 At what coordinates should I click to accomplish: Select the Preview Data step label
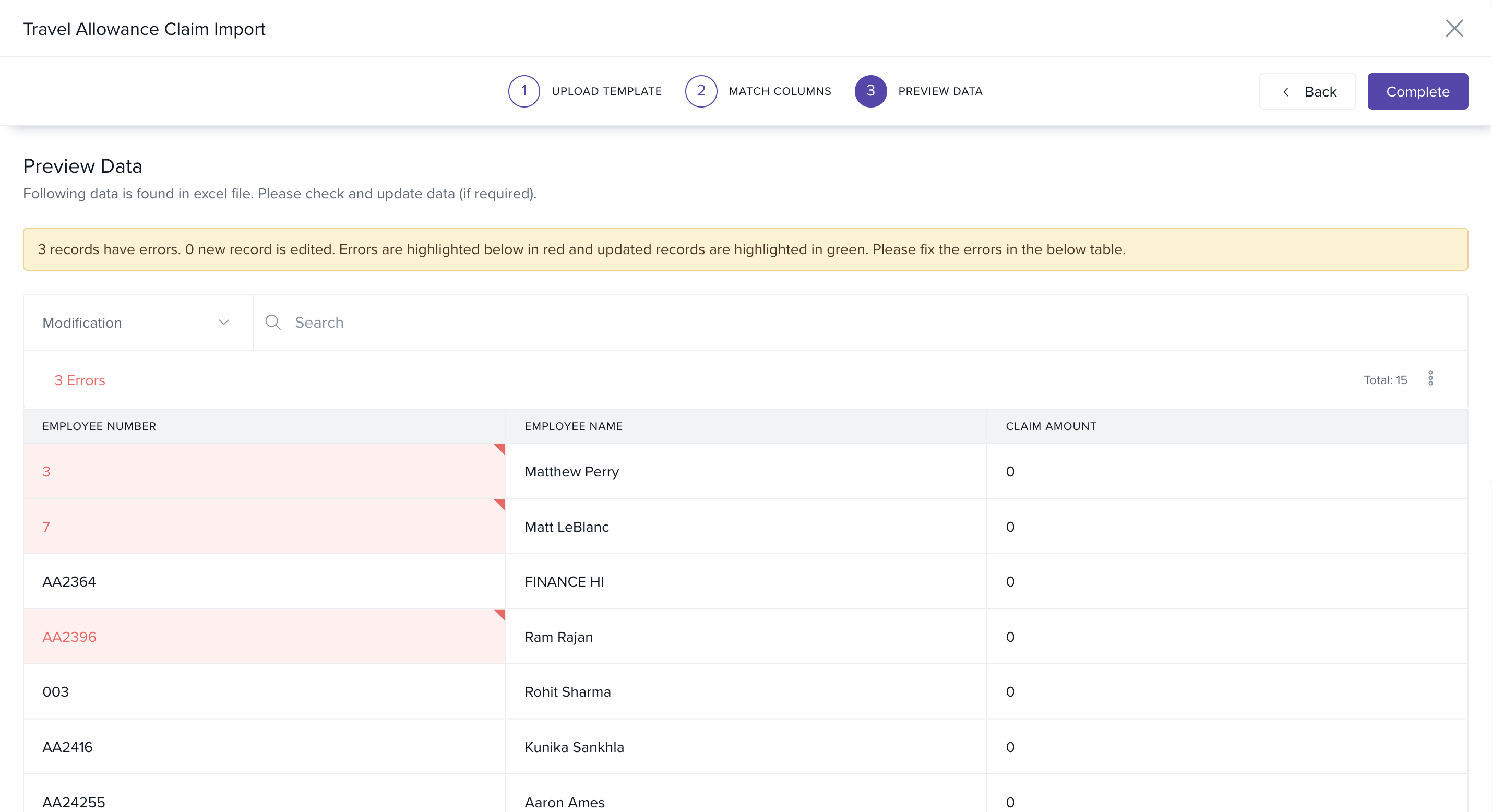pyautogui.click(x=939, y=91)
